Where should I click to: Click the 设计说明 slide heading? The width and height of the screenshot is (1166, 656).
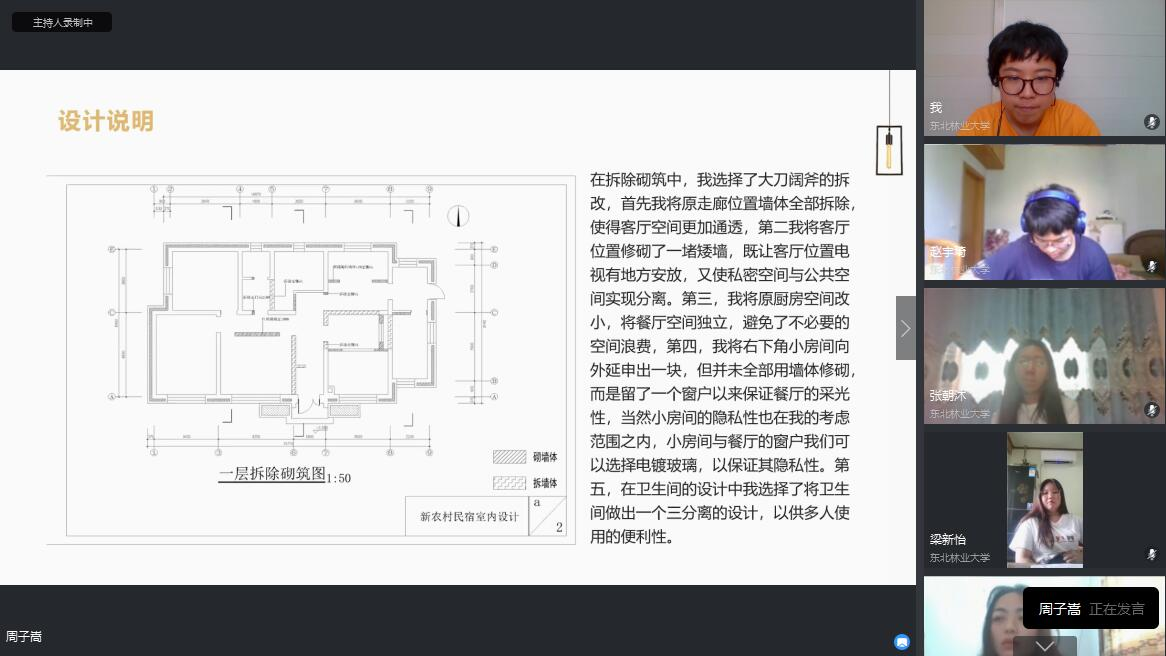106,122
